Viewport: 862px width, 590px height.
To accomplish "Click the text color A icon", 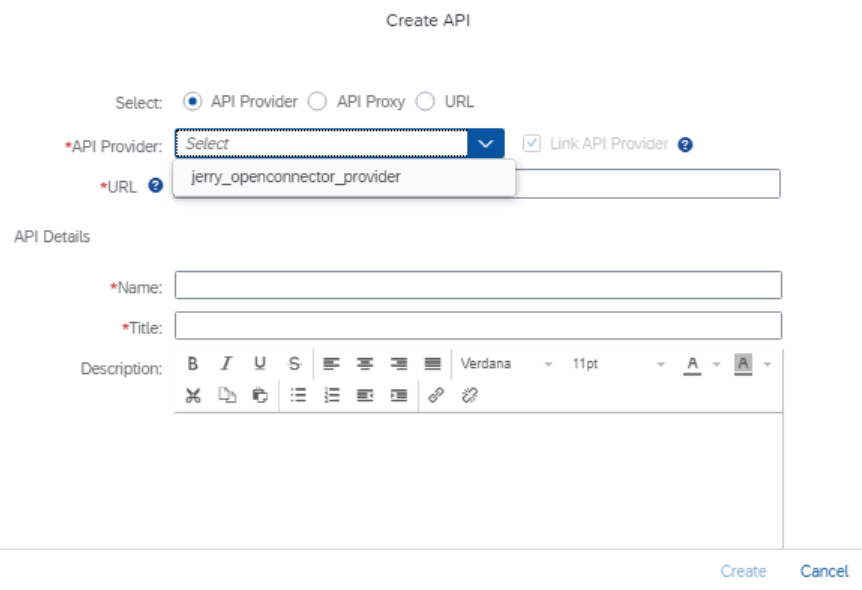I will pyautogui.click(x=692, y=365).
